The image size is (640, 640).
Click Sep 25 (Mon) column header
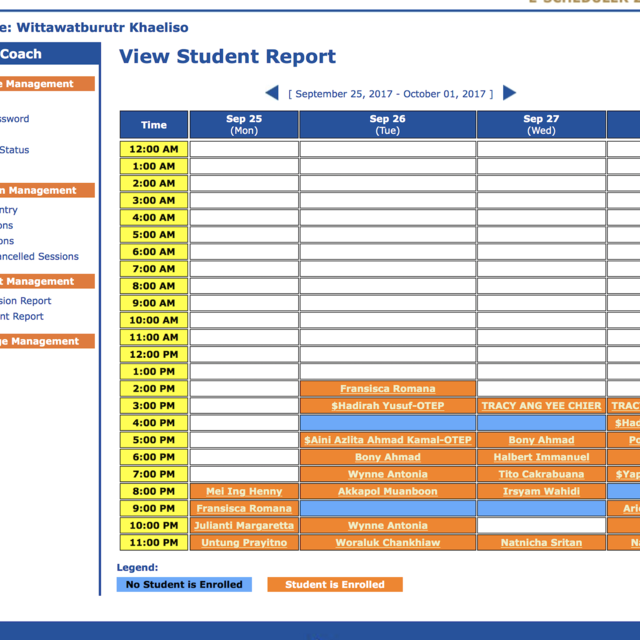point(244,124)
